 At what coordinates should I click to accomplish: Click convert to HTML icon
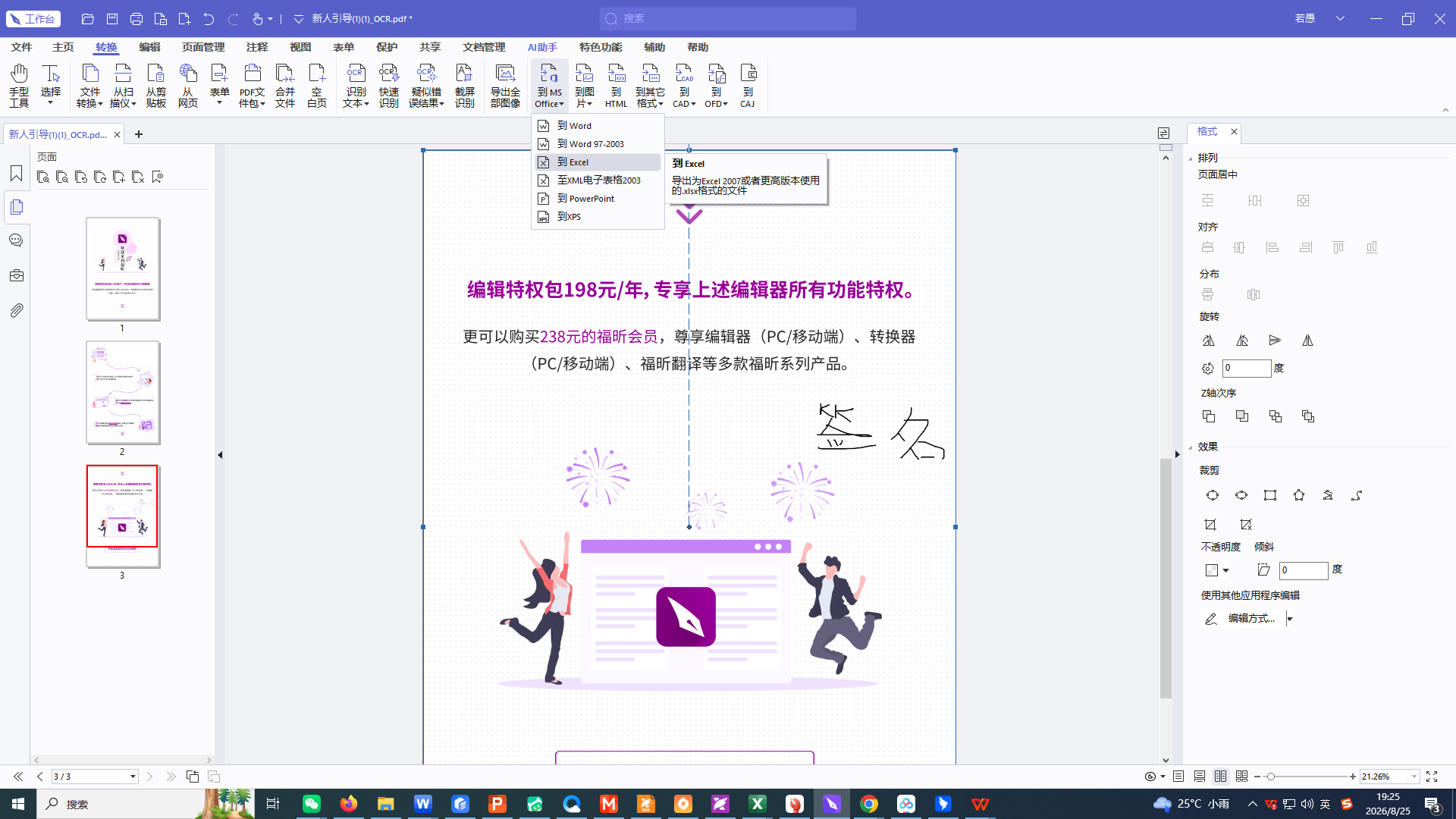[x=616, y=85]
